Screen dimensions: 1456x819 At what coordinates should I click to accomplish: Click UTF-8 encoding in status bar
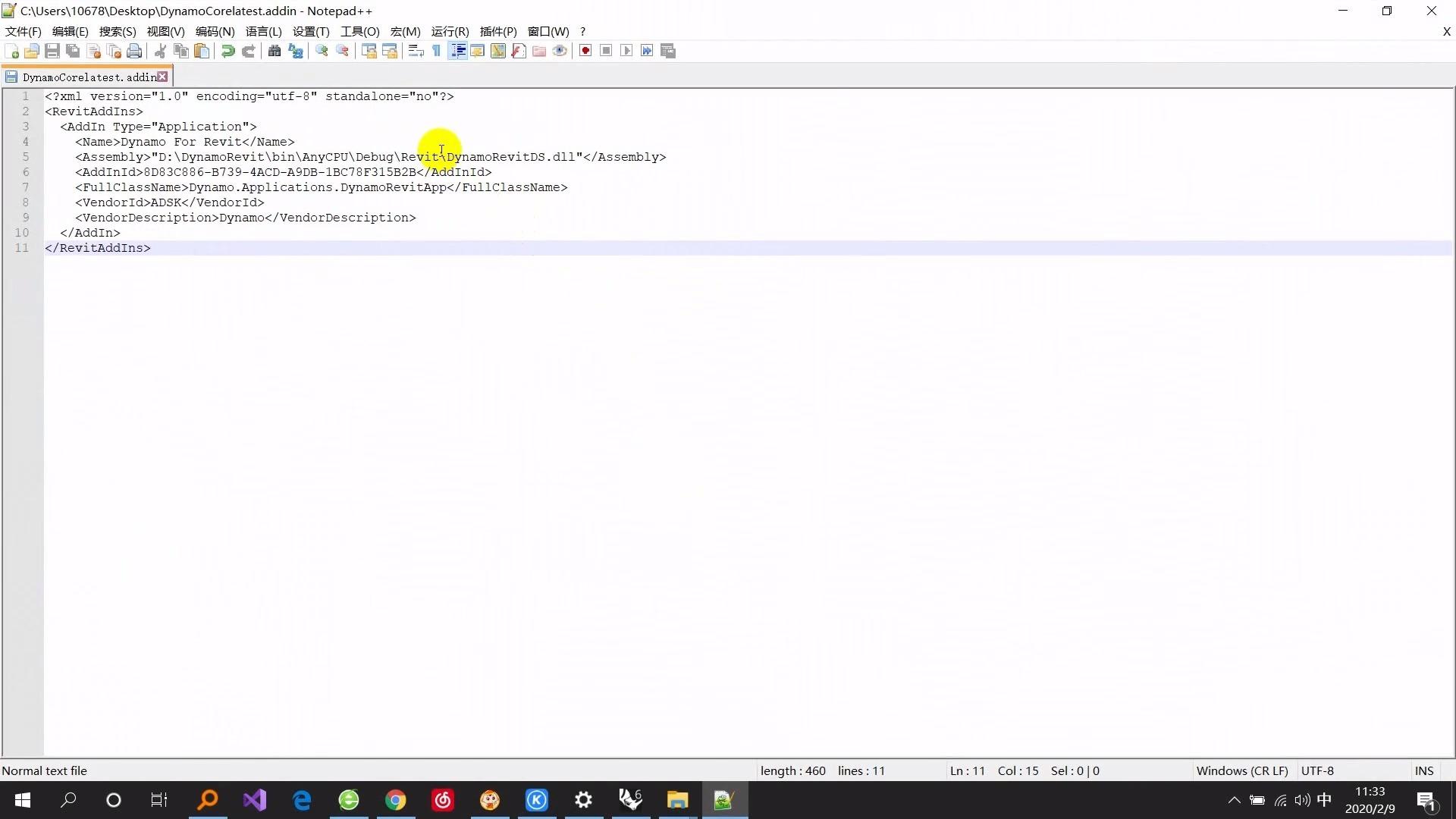(x=1317, y=770)
